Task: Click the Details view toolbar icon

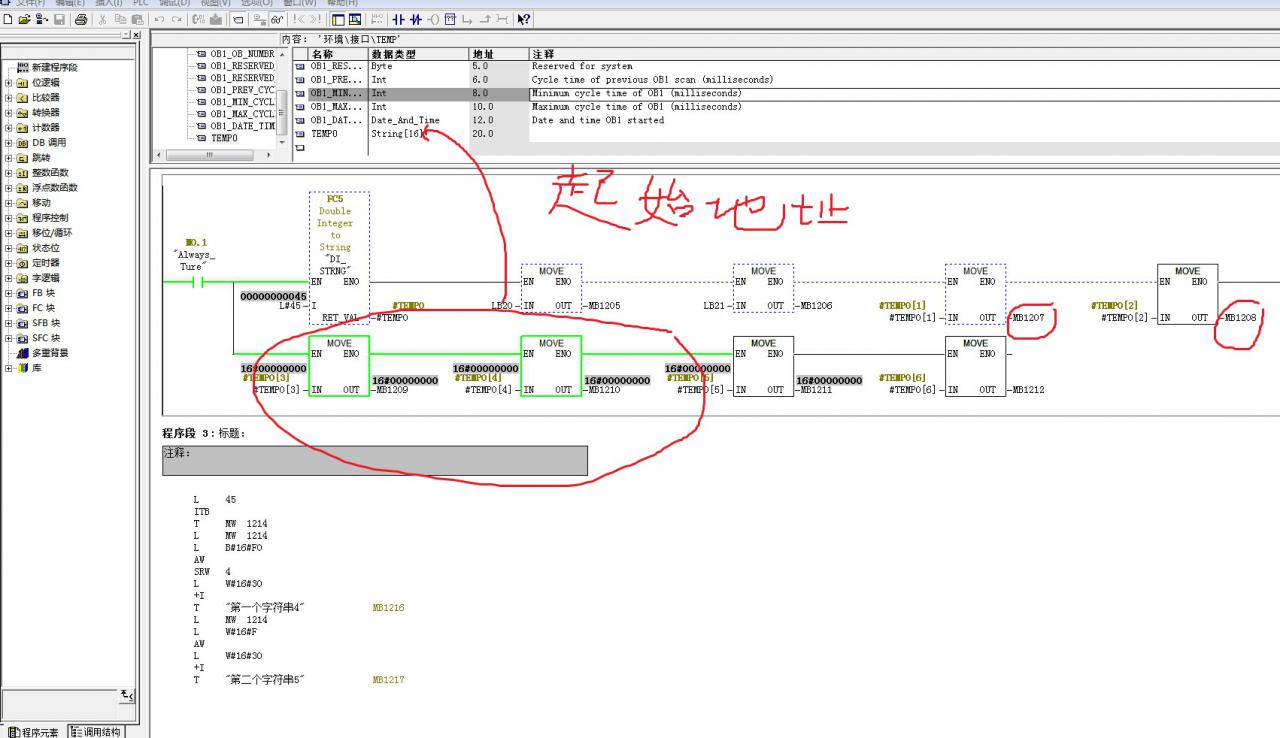Action: point(354,20)
